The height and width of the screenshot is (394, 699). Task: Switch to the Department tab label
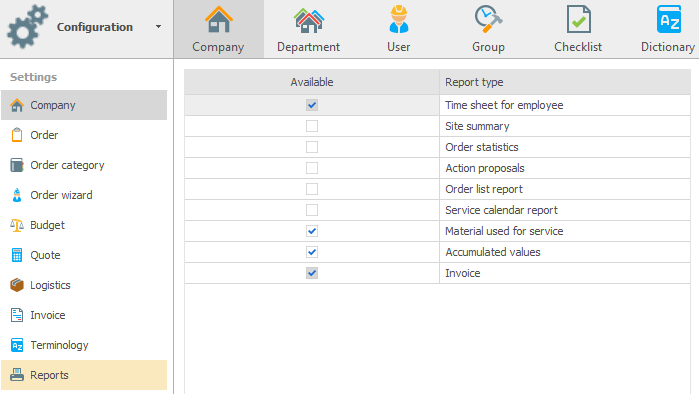coord(308,47)
